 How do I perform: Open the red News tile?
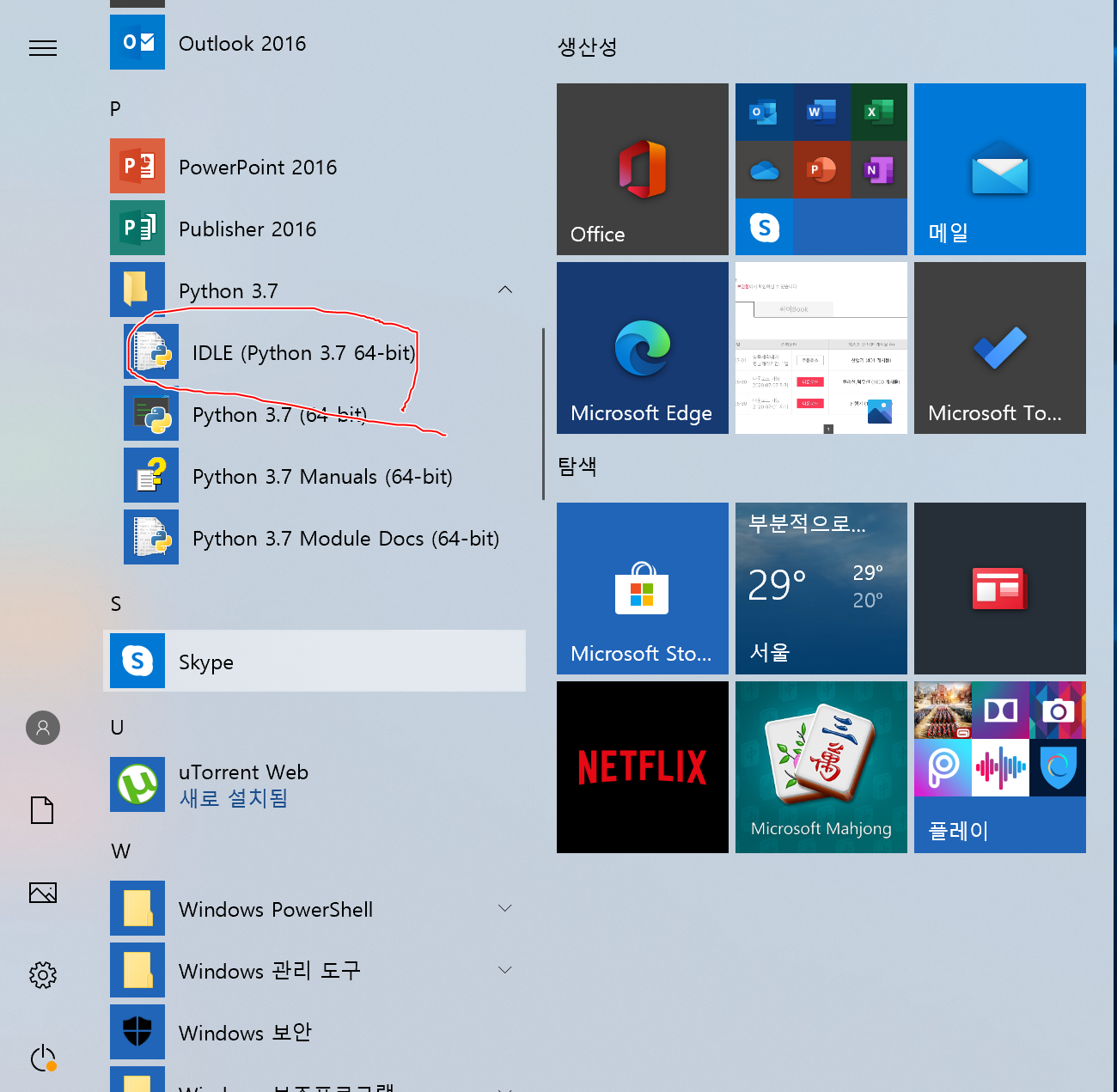[1000, 589]
